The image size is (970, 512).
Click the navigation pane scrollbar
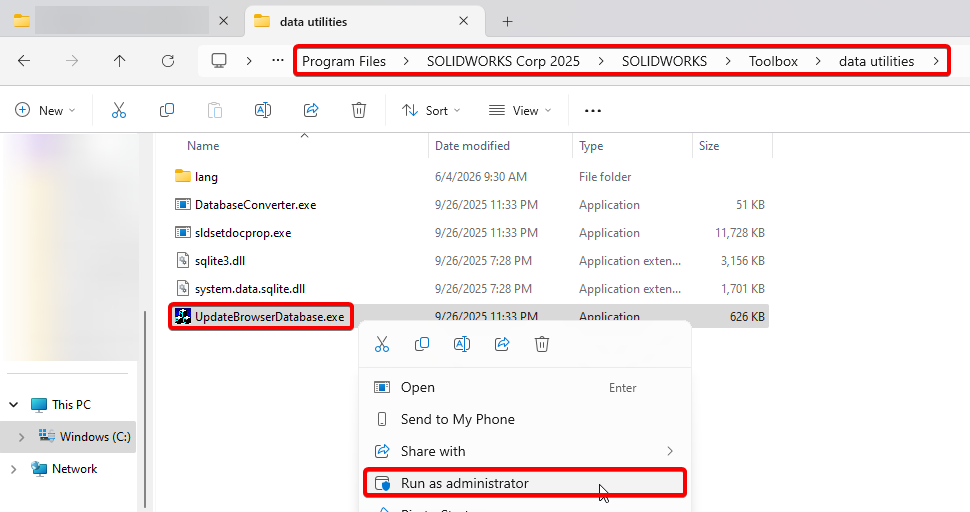click(145, 408)
